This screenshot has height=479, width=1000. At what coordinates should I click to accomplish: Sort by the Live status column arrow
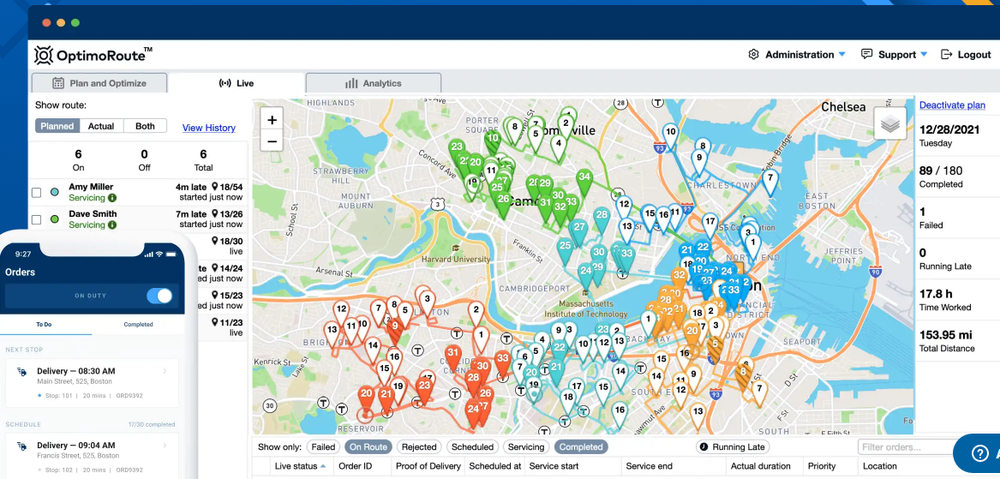pos(323,466)
